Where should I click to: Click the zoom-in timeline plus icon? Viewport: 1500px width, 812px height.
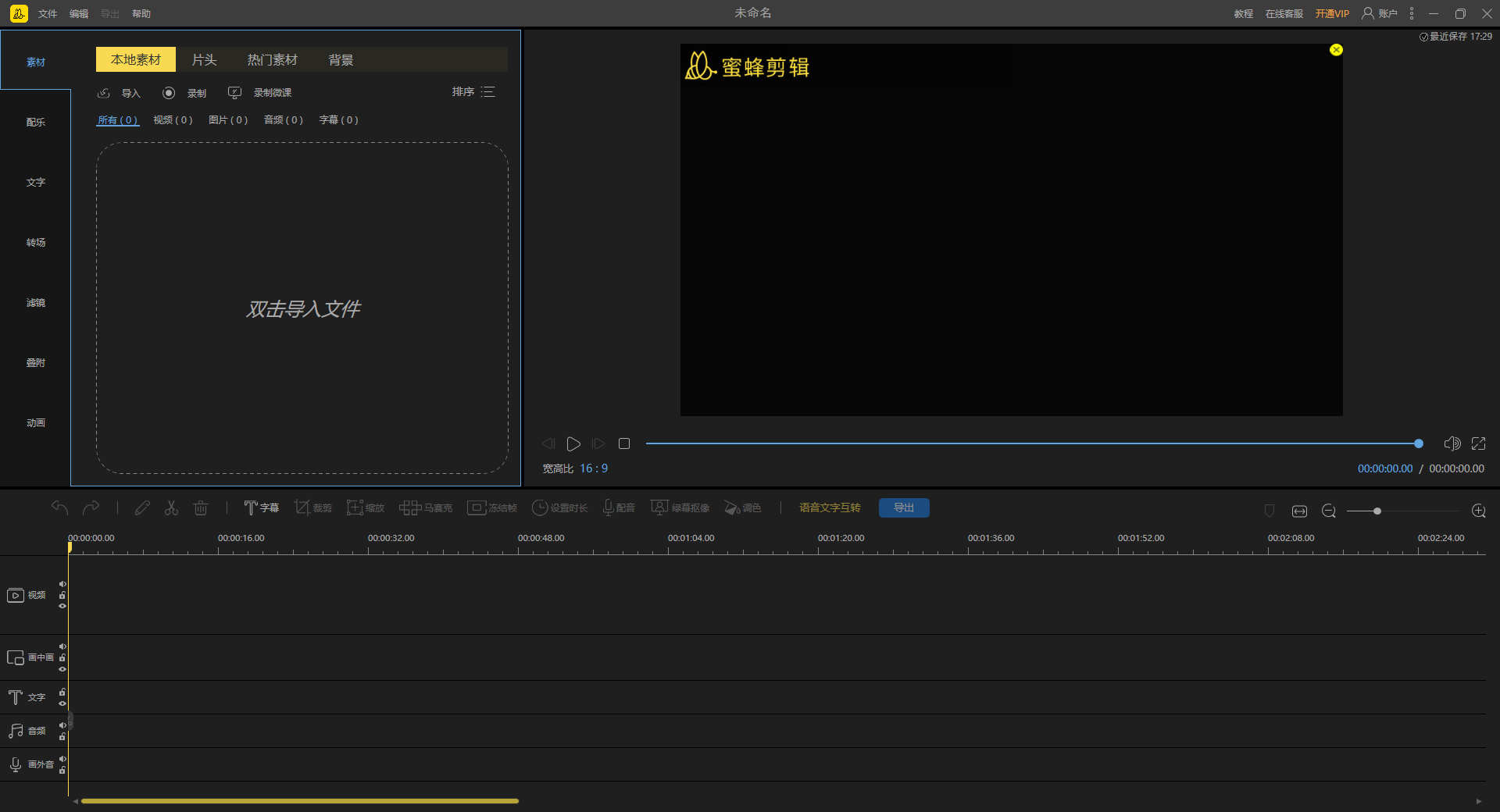(x=1478, y=511)
